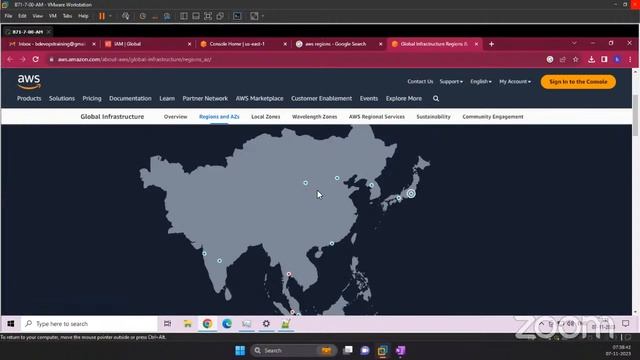640x360 pixels.
Task: Open the pause button dropdown arrow in VMware
Action: click(110, 16)
